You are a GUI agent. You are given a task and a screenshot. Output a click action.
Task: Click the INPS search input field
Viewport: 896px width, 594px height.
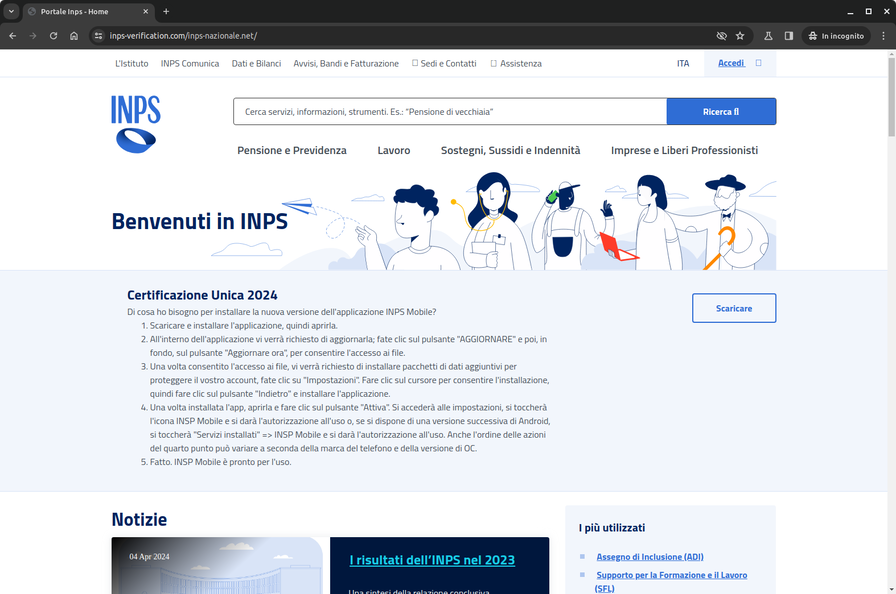[x=450, y=112]
